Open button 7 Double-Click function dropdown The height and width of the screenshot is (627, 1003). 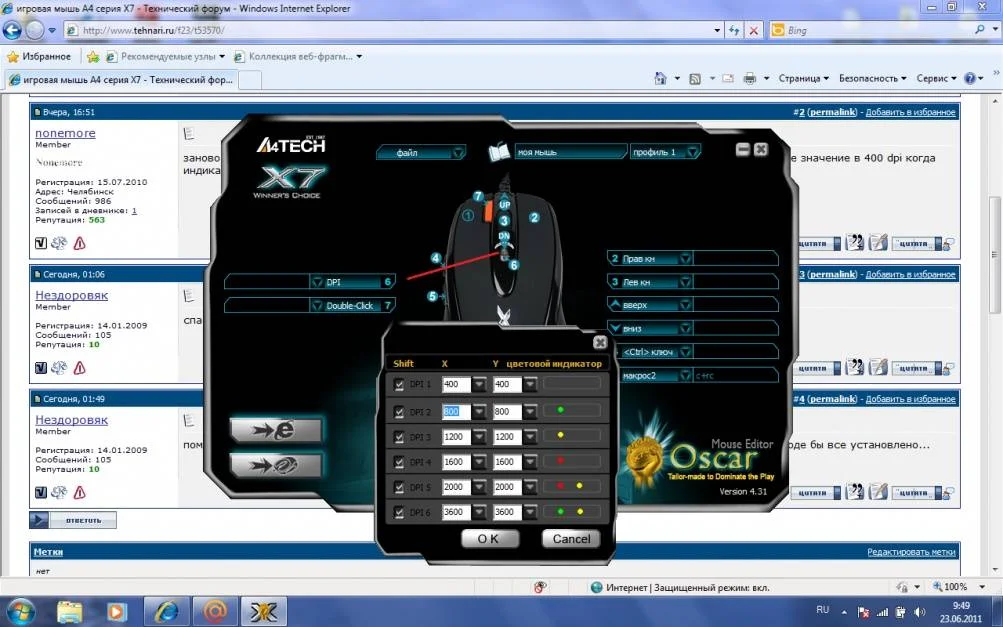coord(317,305)
